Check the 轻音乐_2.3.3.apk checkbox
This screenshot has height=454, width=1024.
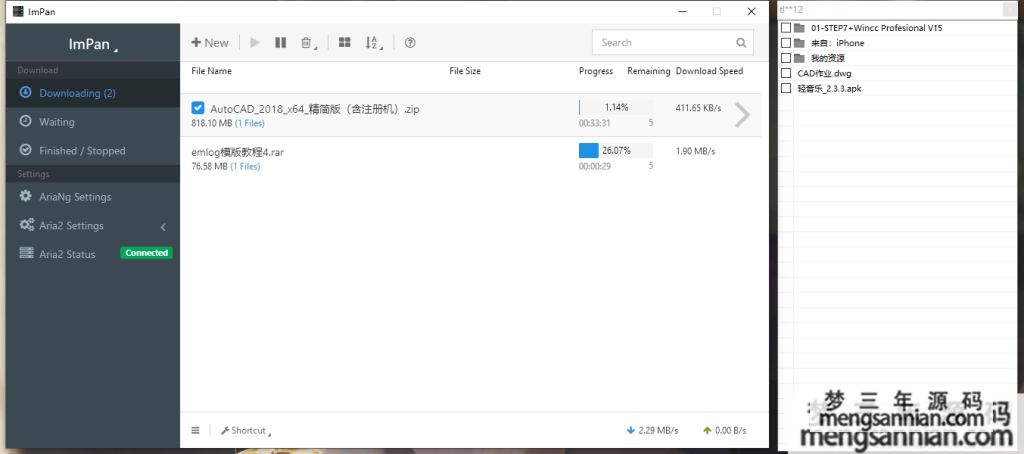coord(786,88)
